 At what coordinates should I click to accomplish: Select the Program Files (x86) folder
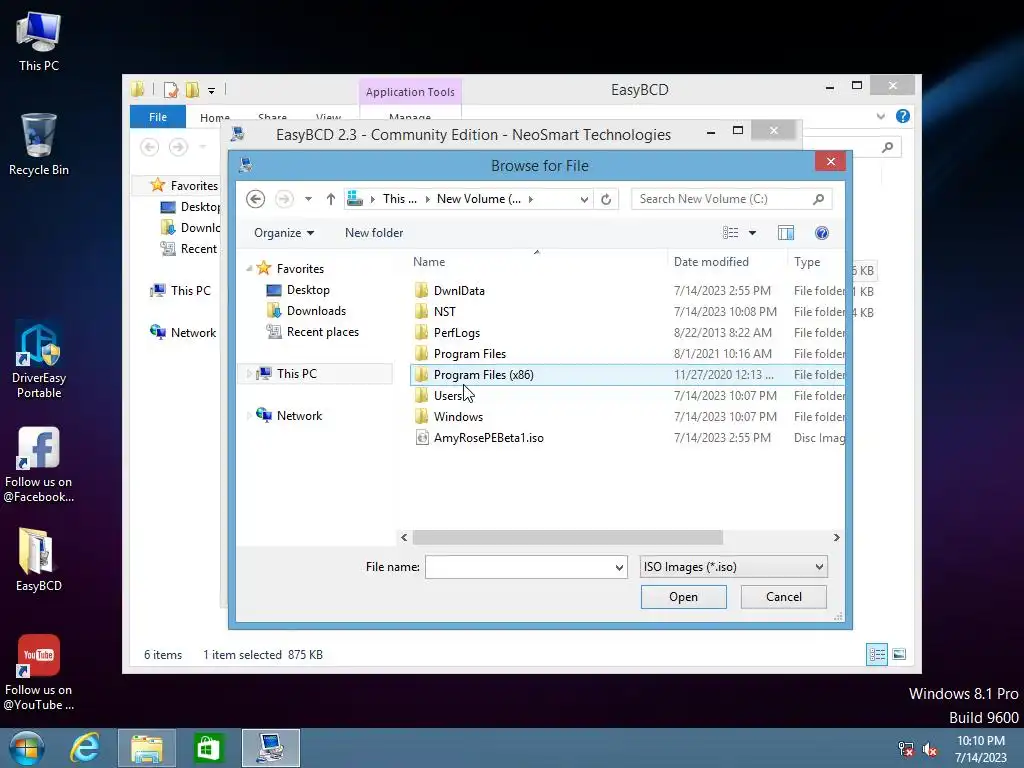tap(483, 374)
